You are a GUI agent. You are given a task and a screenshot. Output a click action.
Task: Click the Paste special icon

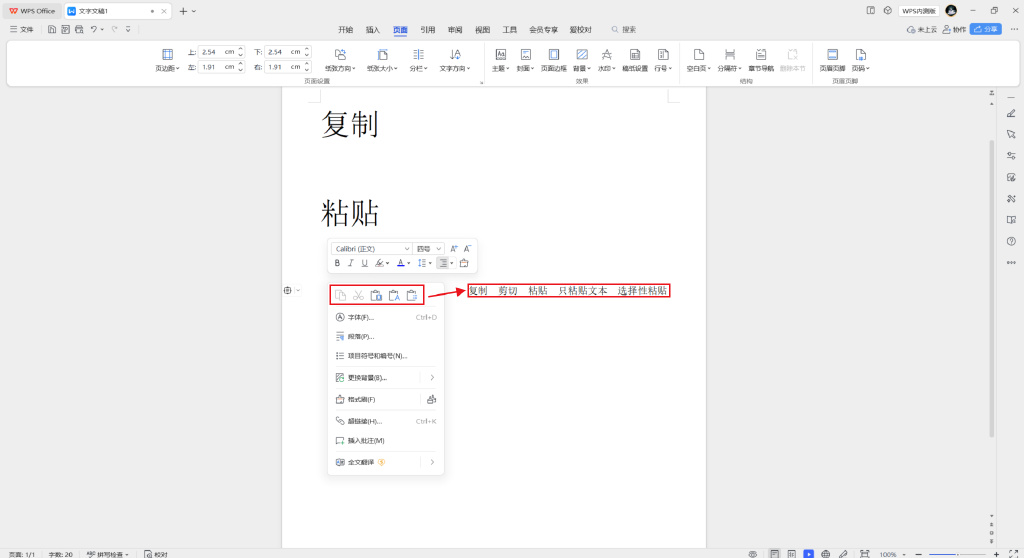(x=412, y=295)
